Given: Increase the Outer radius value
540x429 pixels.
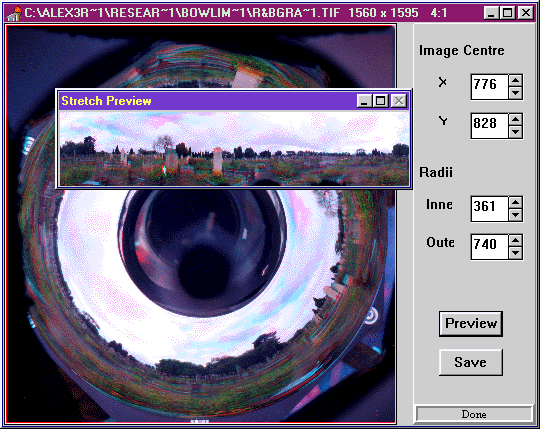Looking at the screenshot, I should tap(515, 241).
